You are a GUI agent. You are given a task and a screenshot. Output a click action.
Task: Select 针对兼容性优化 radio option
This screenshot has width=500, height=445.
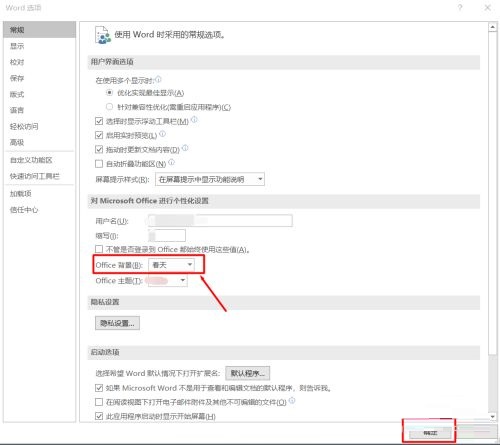(109, 107)
